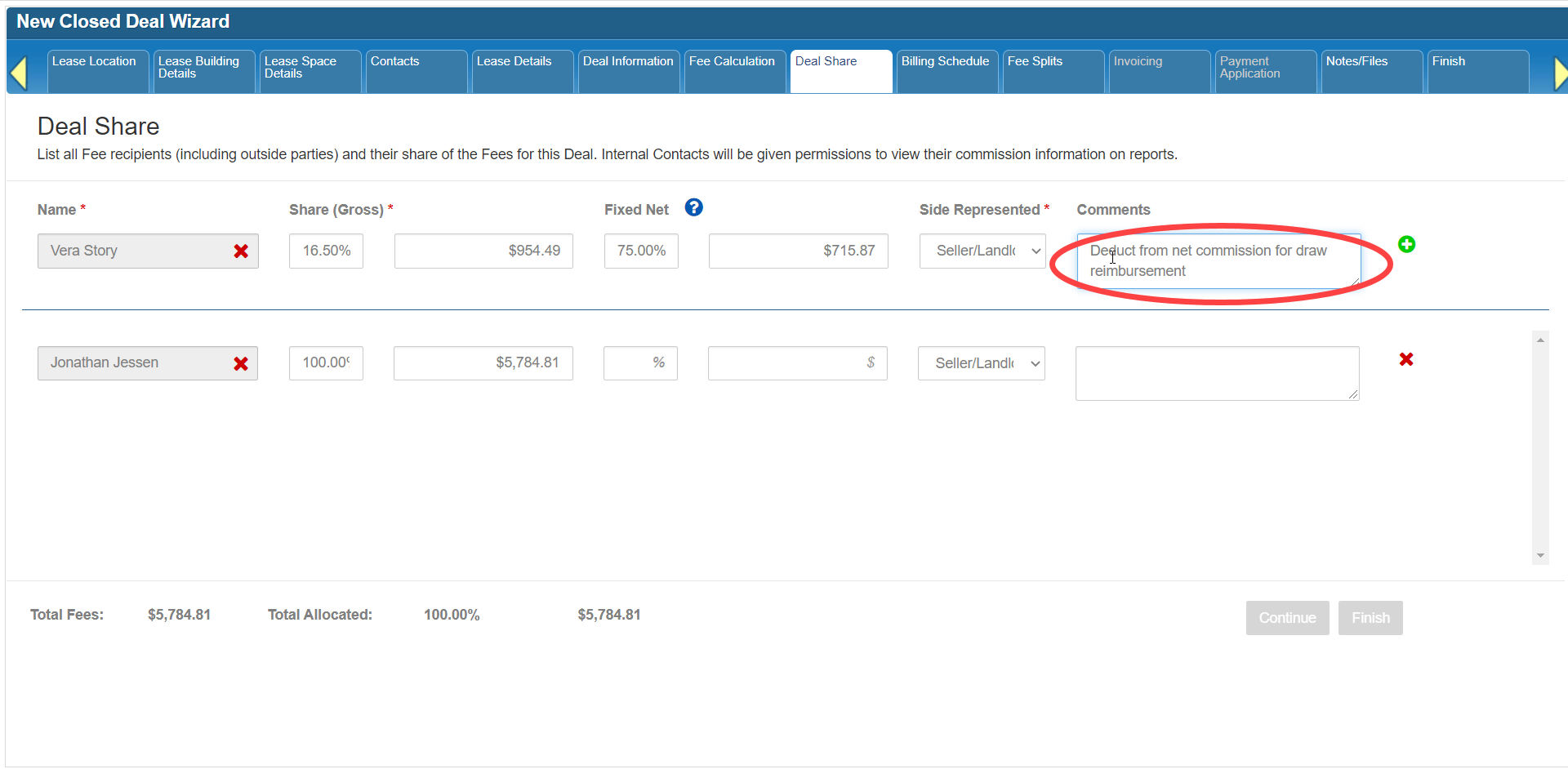Select Jonathan Jessen's Fixed Net percent field

640,363
